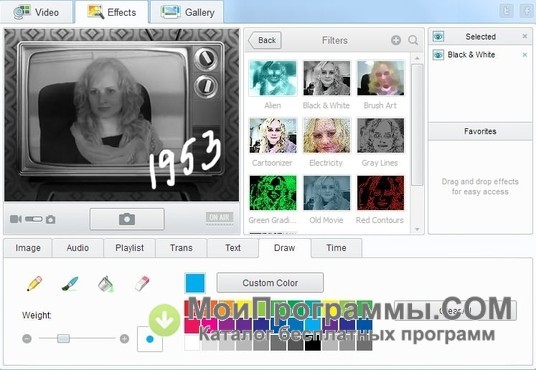Toggle visibility of Black & White effect
Image resolution: width=536 pixels, height=370 pixels.
click(438, 55)
